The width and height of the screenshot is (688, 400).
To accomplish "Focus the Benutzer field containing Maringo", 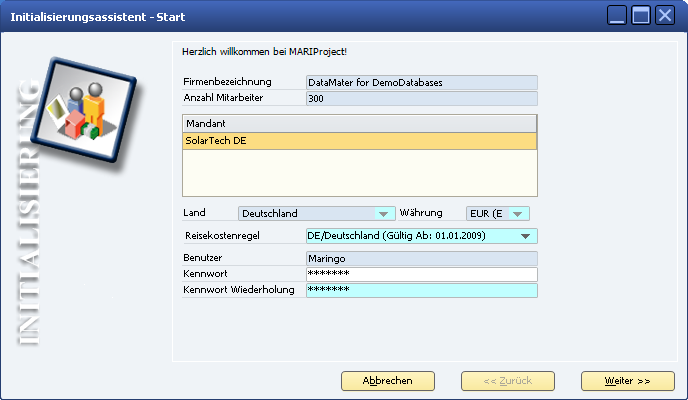I will coord(421,258).
